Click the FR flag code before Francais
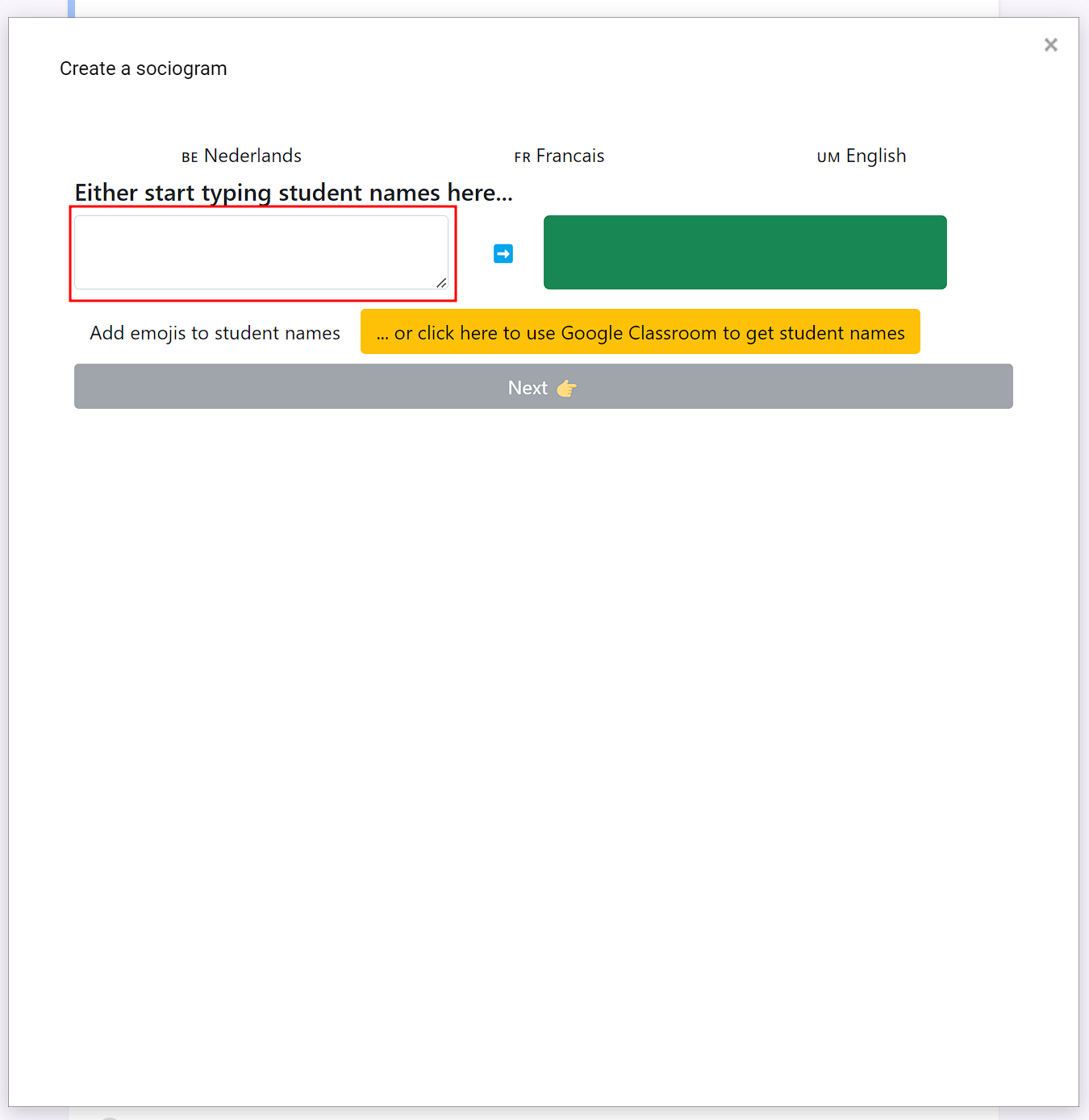 522,157
